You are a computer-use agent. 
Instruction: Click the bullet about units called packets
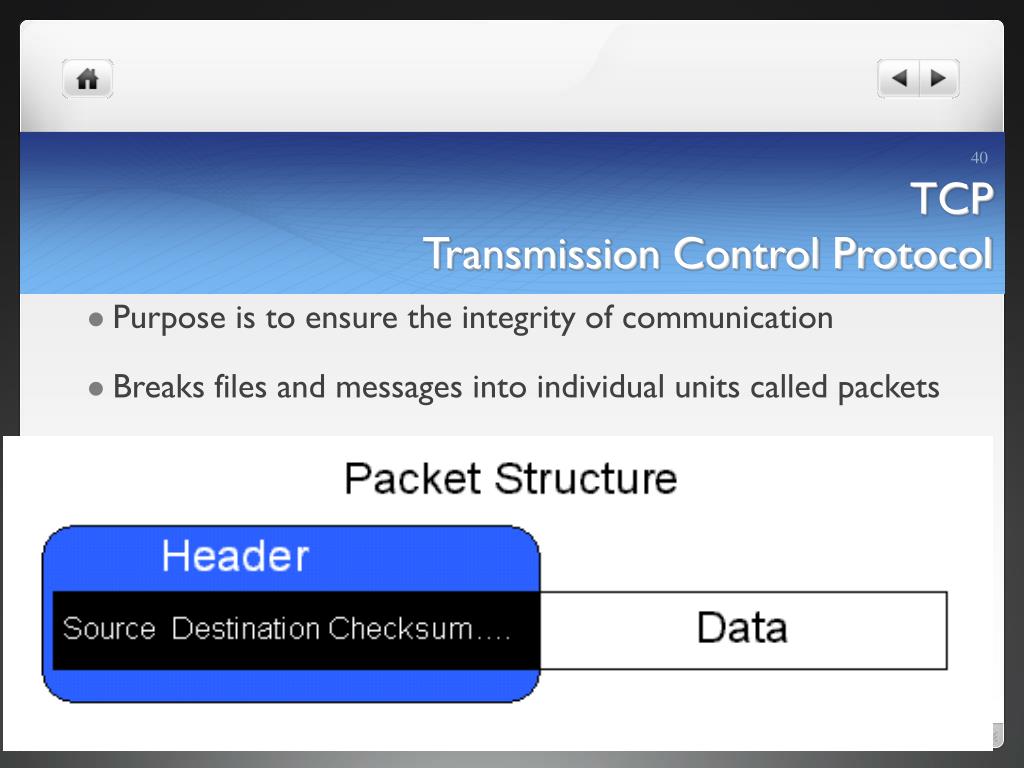[x=526, y=387]
